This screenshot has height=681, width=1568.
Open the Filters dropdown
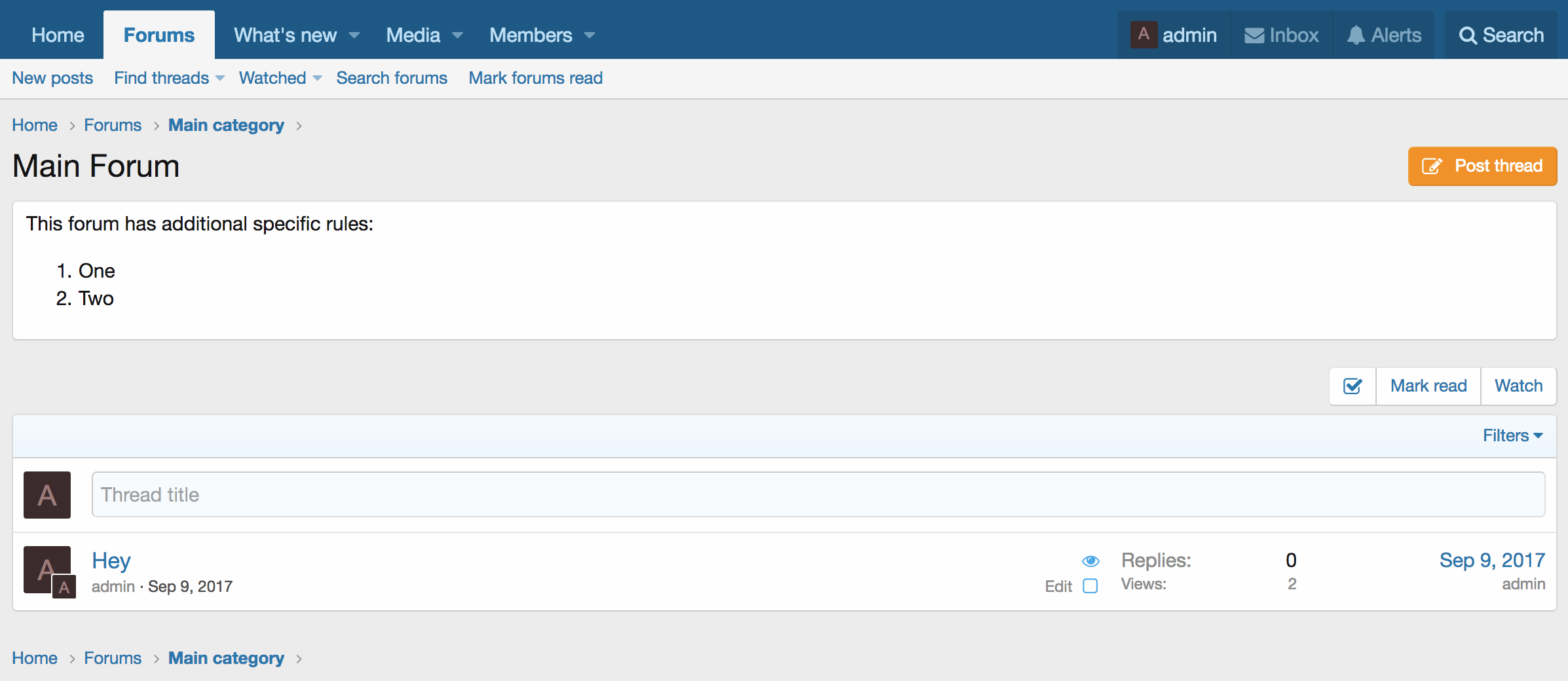pos(1513,435)
